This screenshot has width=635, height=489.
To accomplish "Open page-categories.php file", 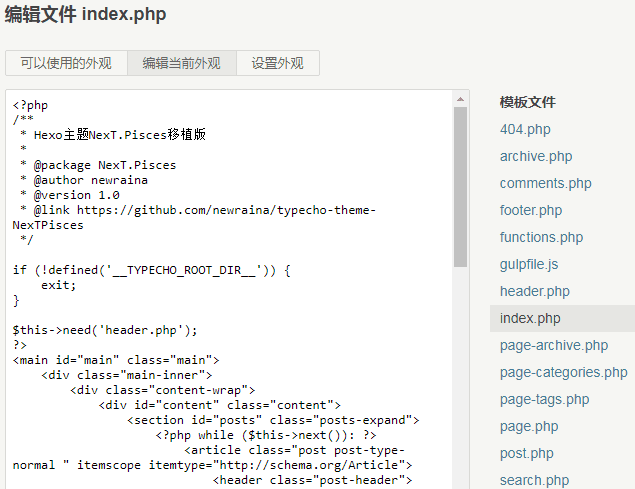I will pos(563,372).
